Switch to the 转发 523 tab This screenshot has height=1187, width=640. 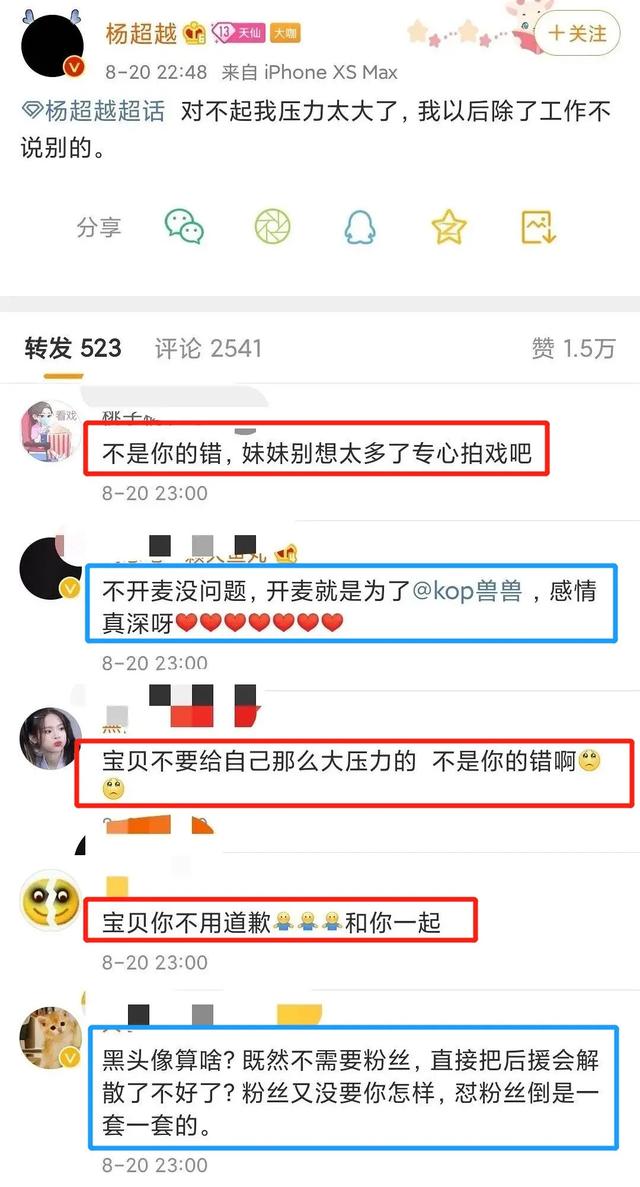coord(73,348)
